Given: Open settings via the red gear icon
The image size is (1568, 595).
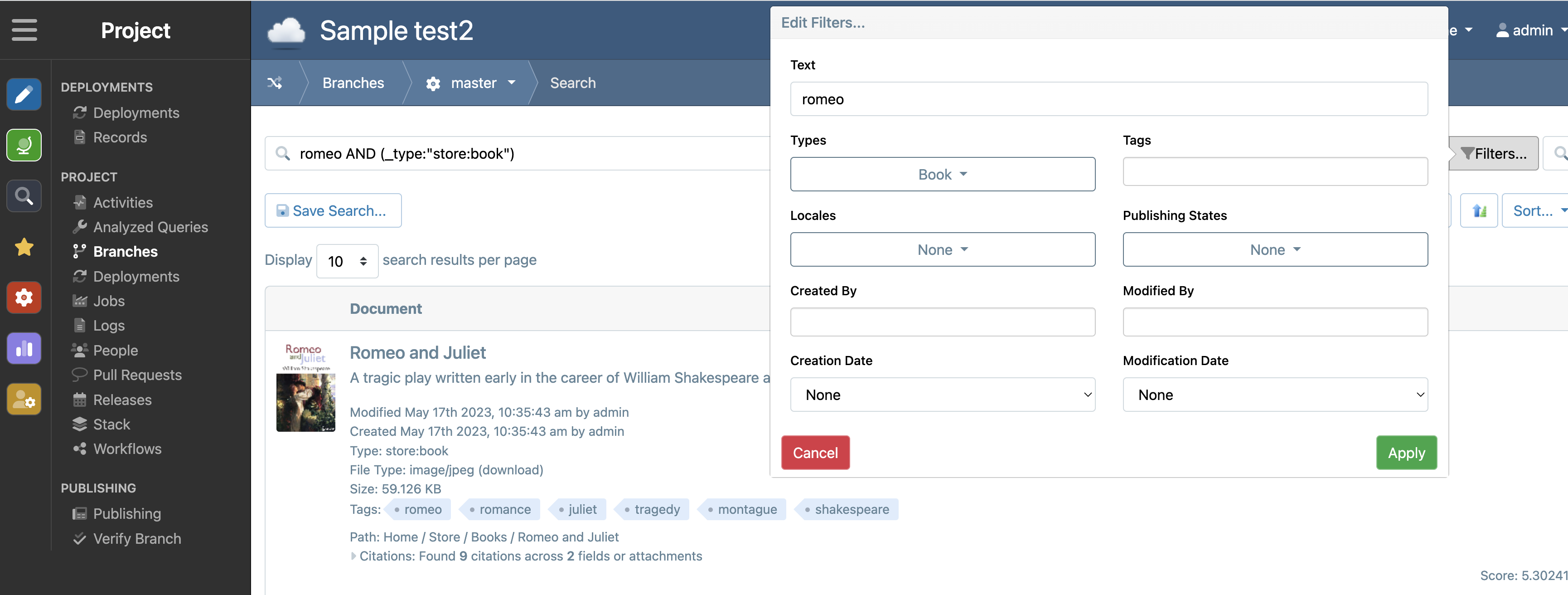Looking at the screenshot, I should point(24,297).
